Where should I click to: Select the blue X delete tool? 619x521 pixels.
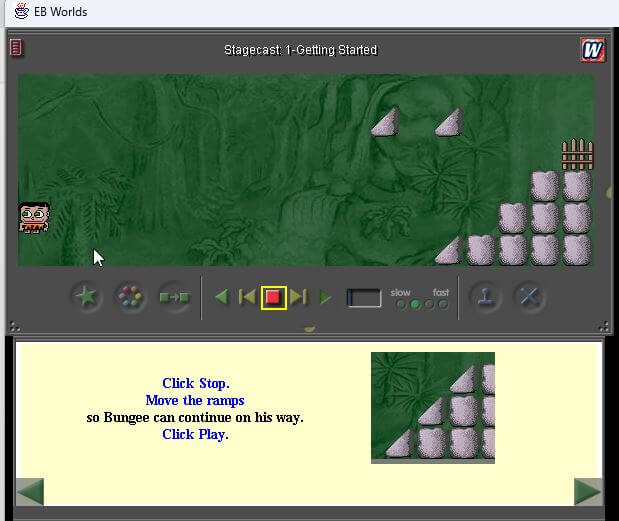pyautogui.click(x=529, y=296)
